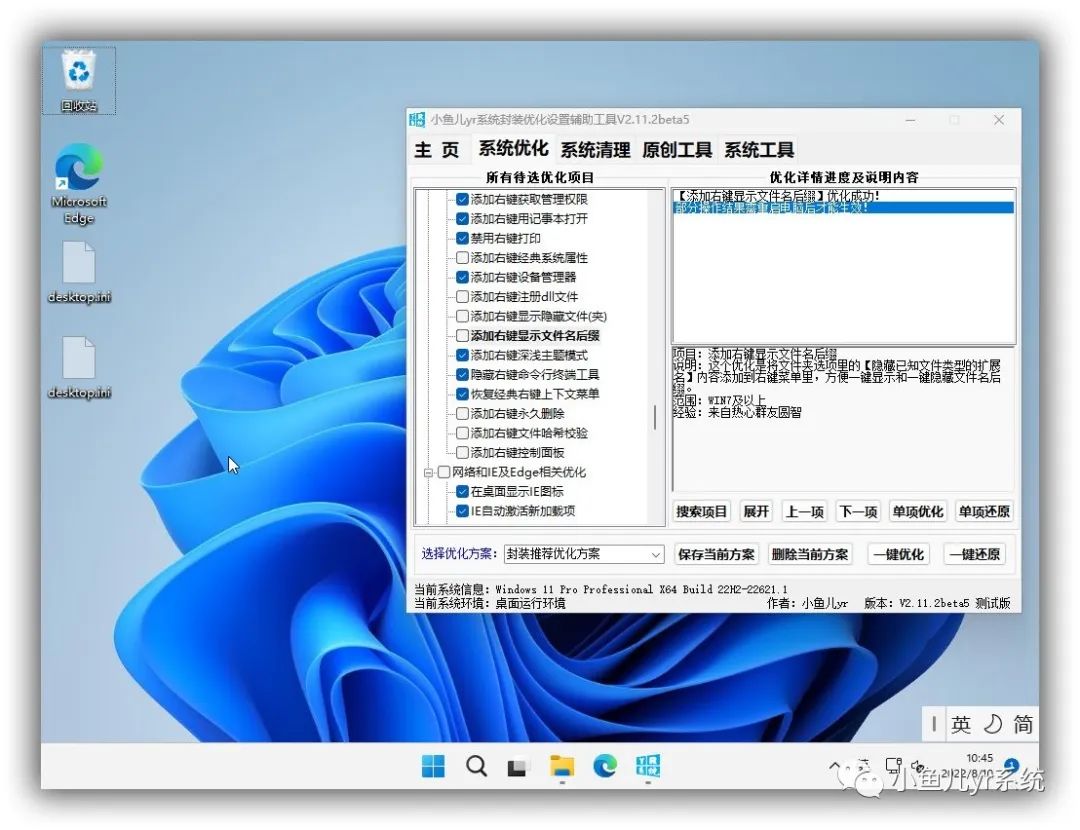
Task: Launch Edge from the taskbar
Action: (x=605, y=766)
